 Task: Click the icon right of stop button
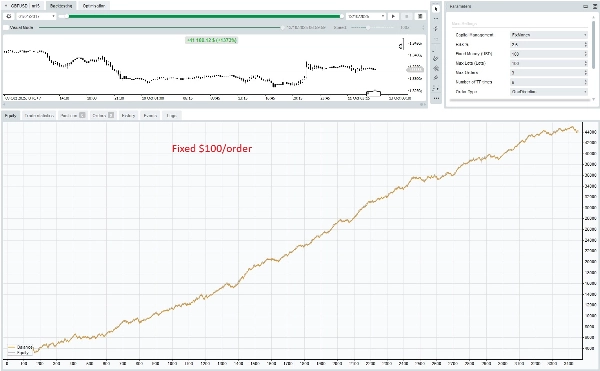click(420, 16)
